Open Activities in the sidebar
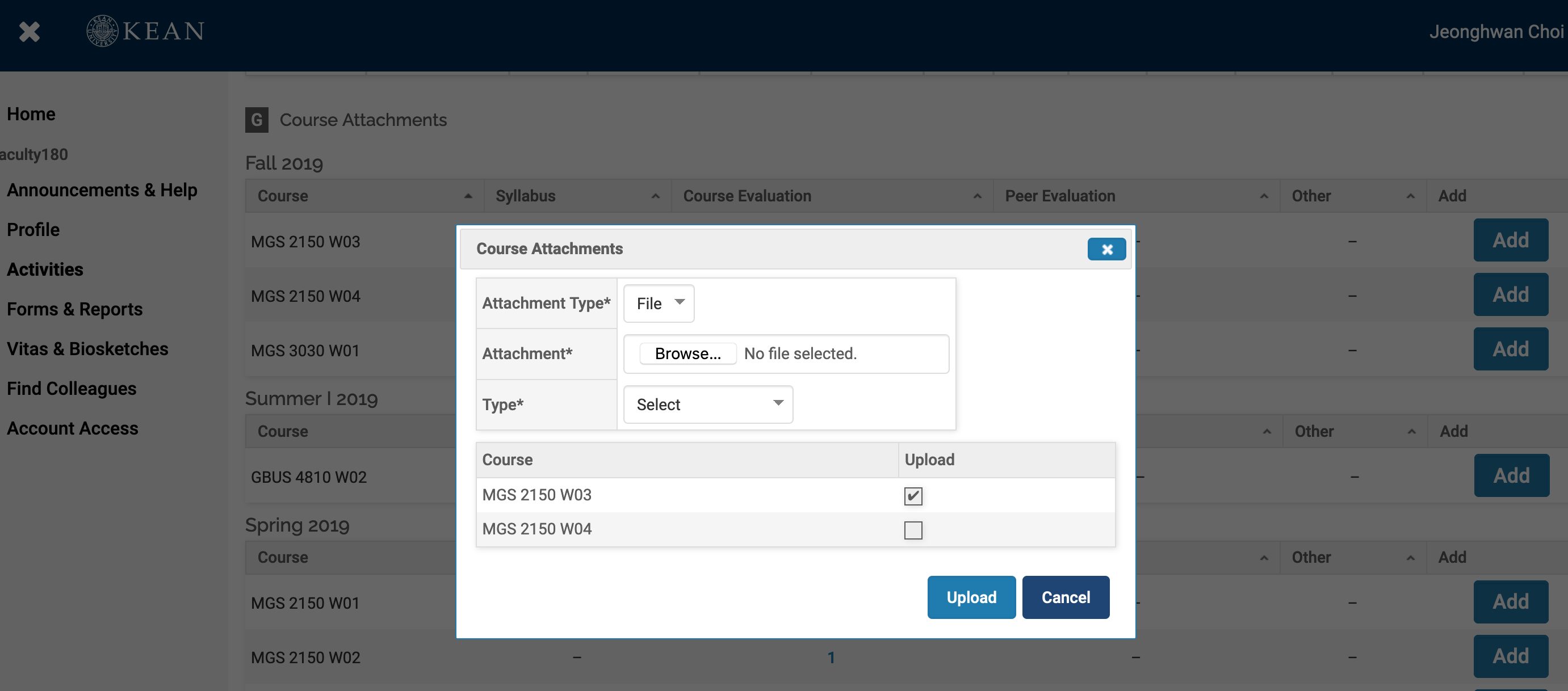This screenshot has width=1568, height=691. coord(45,269)
